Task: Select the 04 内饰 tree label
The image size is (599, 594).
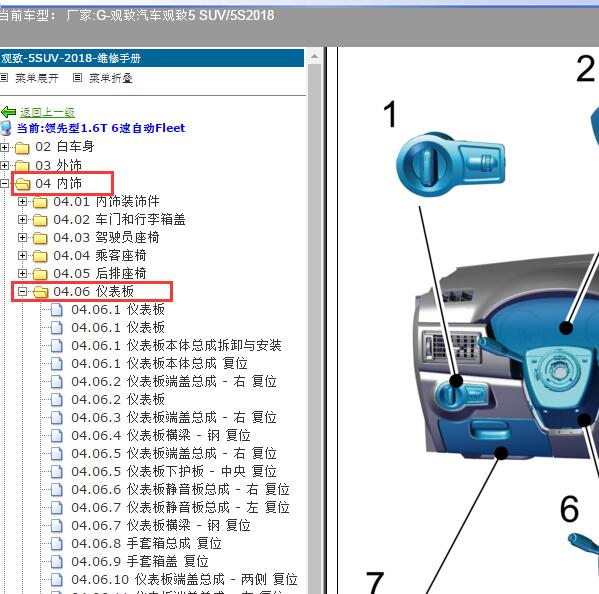Action: [x=58, y=184]
